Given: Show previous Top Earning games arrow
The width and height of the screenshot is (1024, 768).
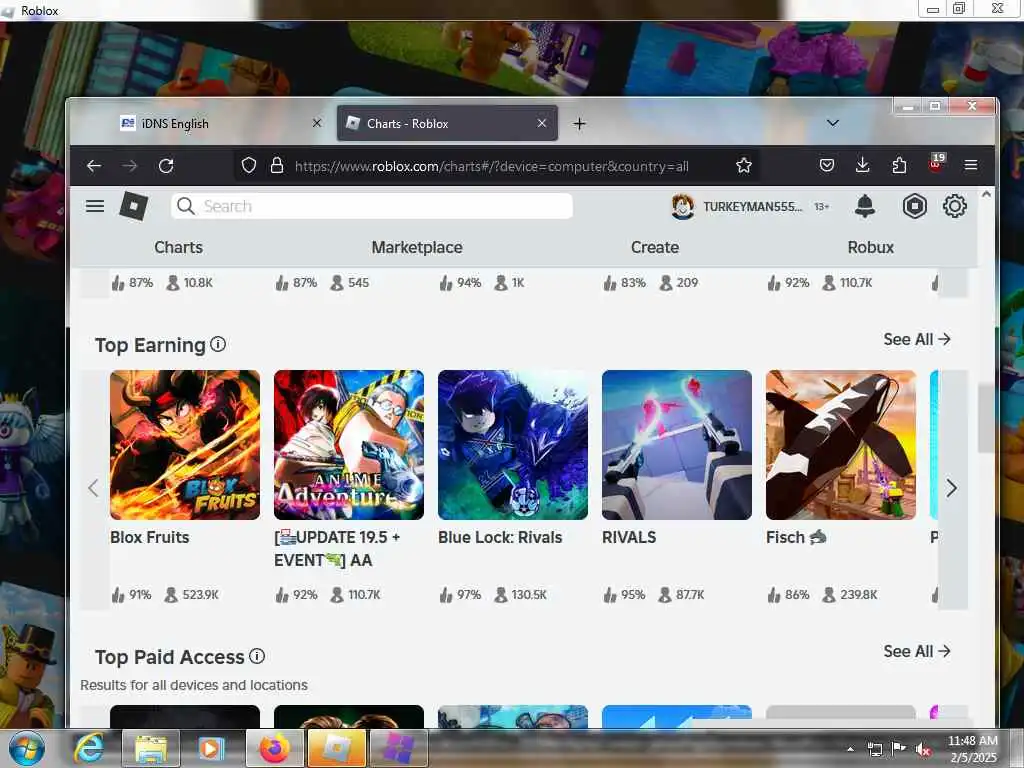Looking at the screenshot, I should [93, 488].
